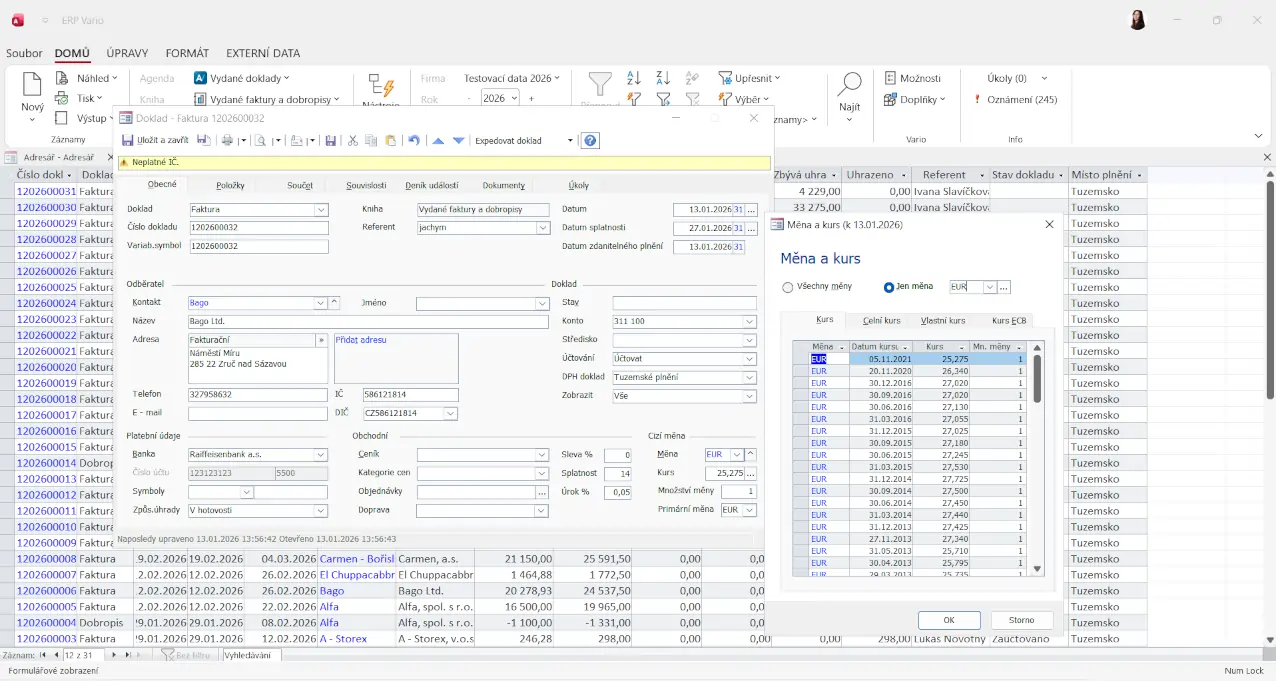The width and height of the screenshot is (1276, 681).
Task: Expand the Expedovat doklad dropdown
Action: [570, 141]
